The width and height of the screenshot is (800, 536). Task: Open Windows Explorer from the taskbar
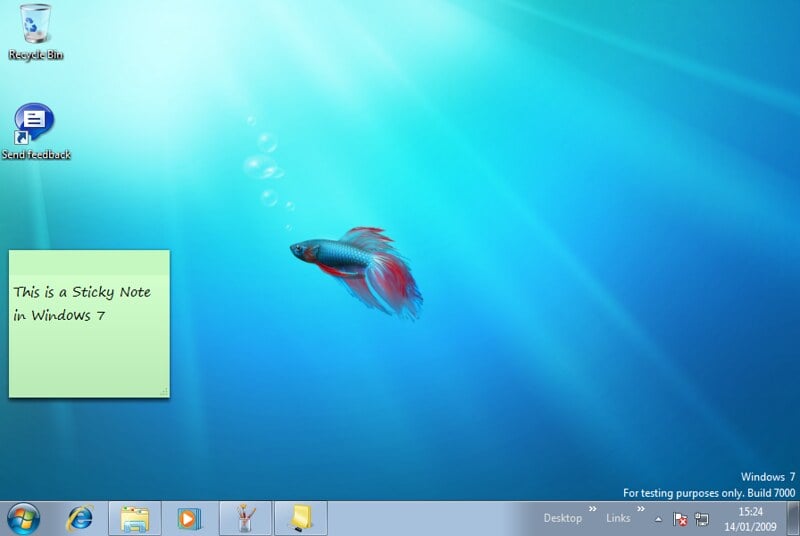[134, 518]
